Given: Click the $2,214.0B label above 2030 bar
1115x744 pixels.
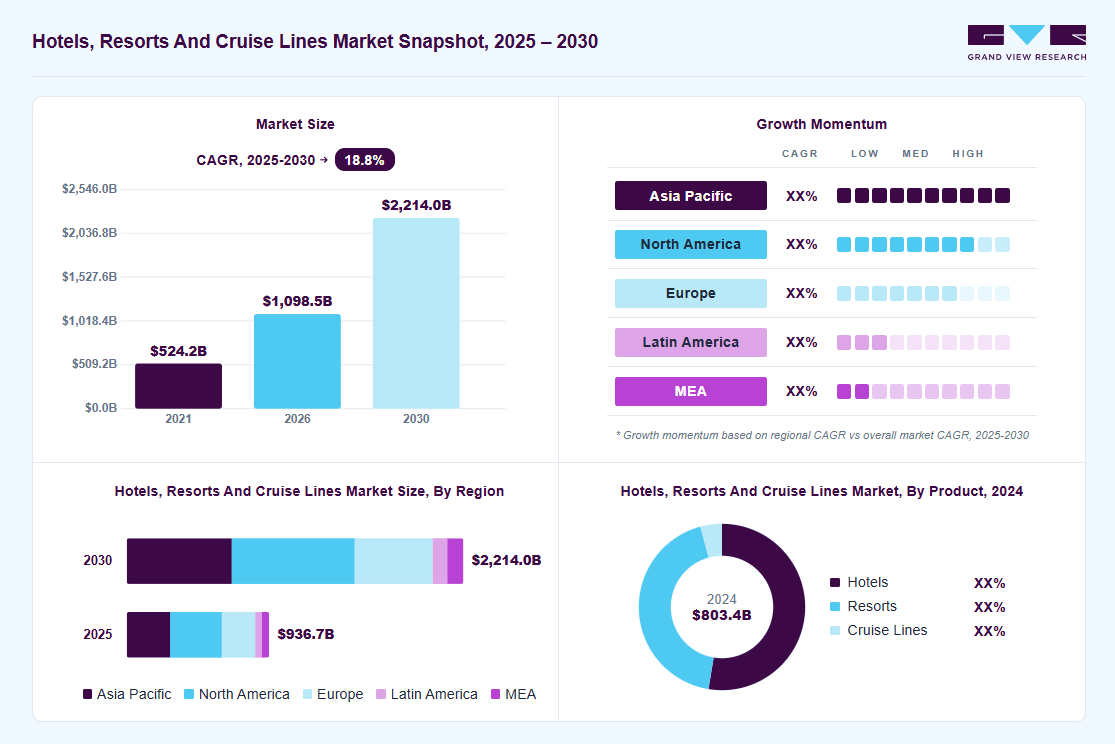Looking at the screenshot, I should 416,205.
